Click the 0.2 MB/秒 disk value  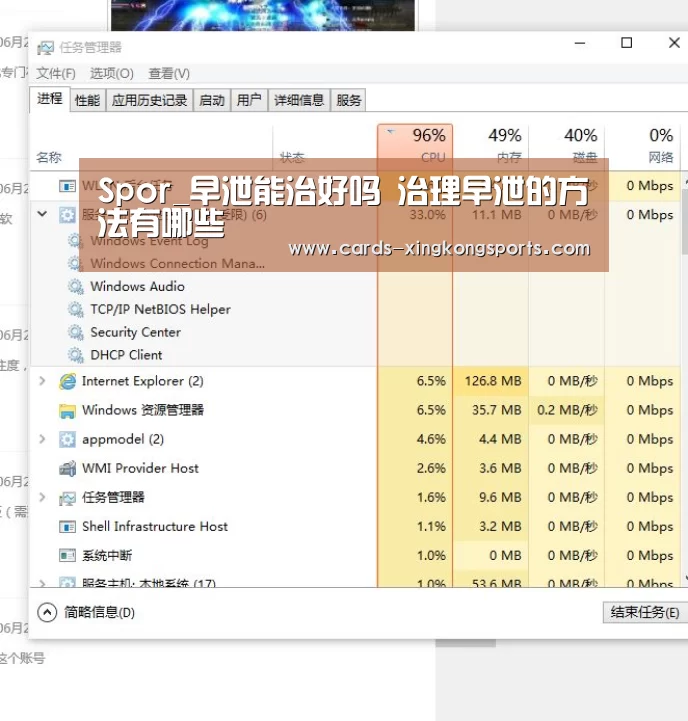tap(568, 410)
